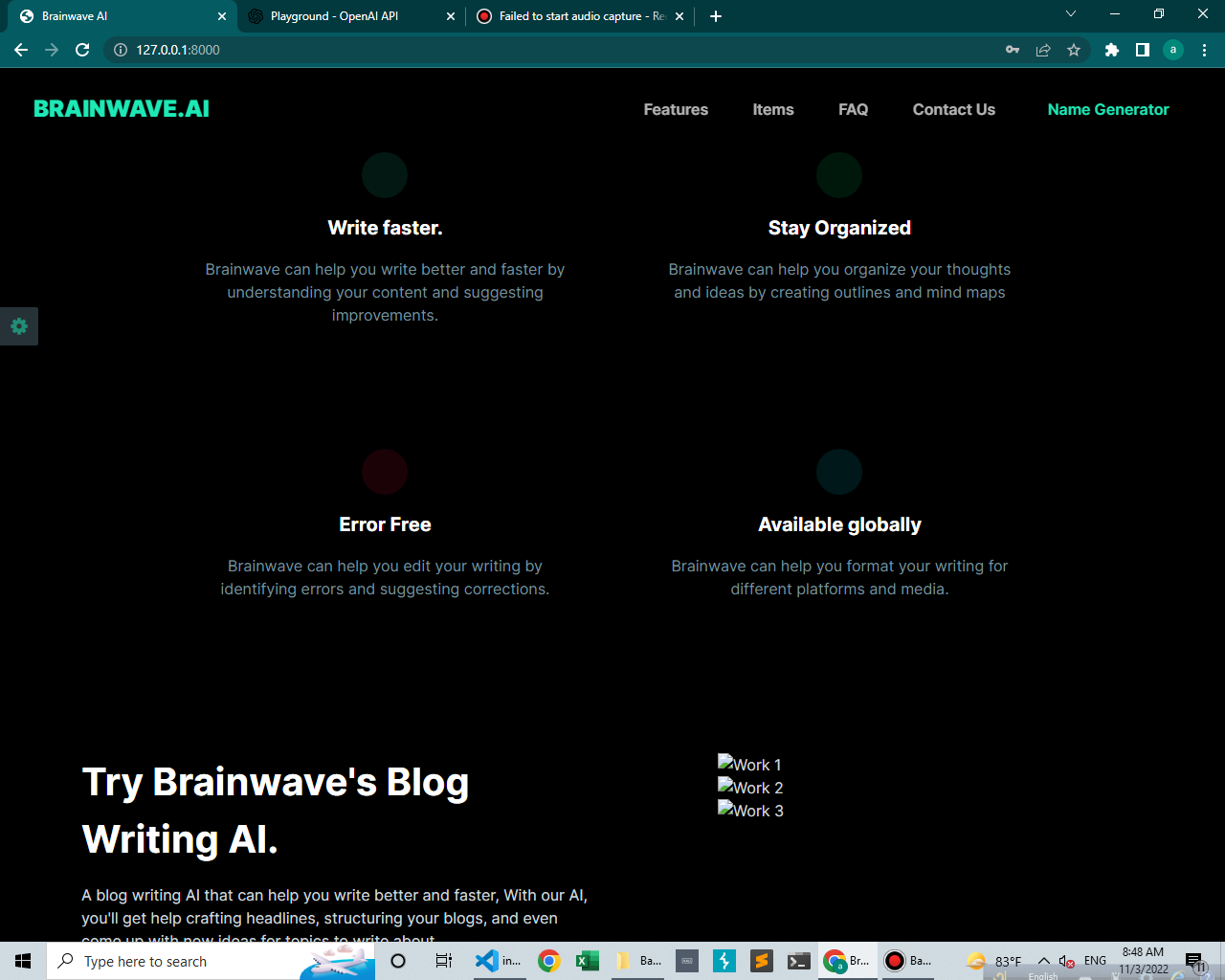Viewport: 1225px width, 980px height.
Task: Unmute system volume in the system tray
Action: click(x=1065, y=961)
